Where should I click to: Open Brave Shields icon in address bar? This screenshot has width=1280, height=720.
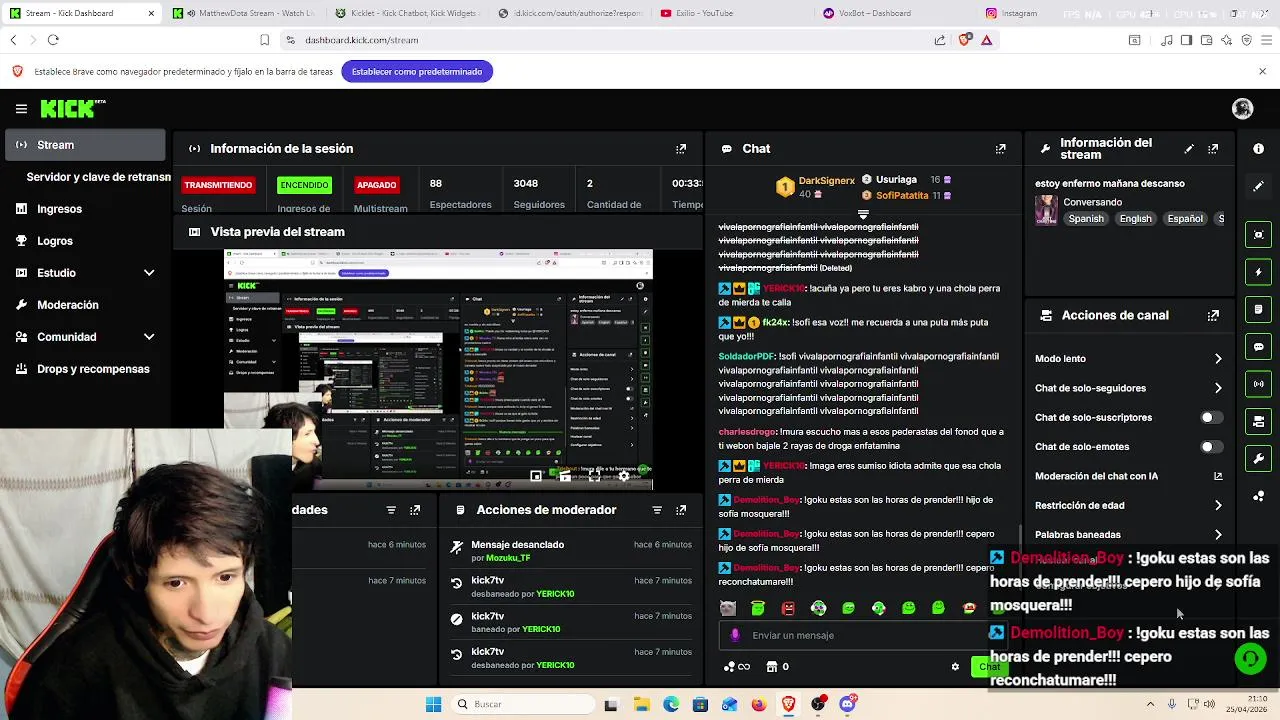click(x=965, y=40)
